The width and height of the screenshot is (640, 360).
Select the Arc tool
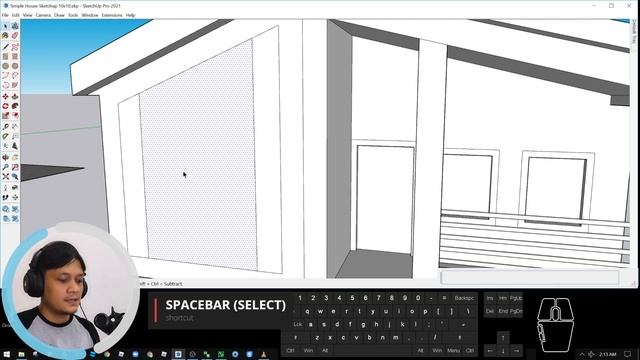(5, 76)
